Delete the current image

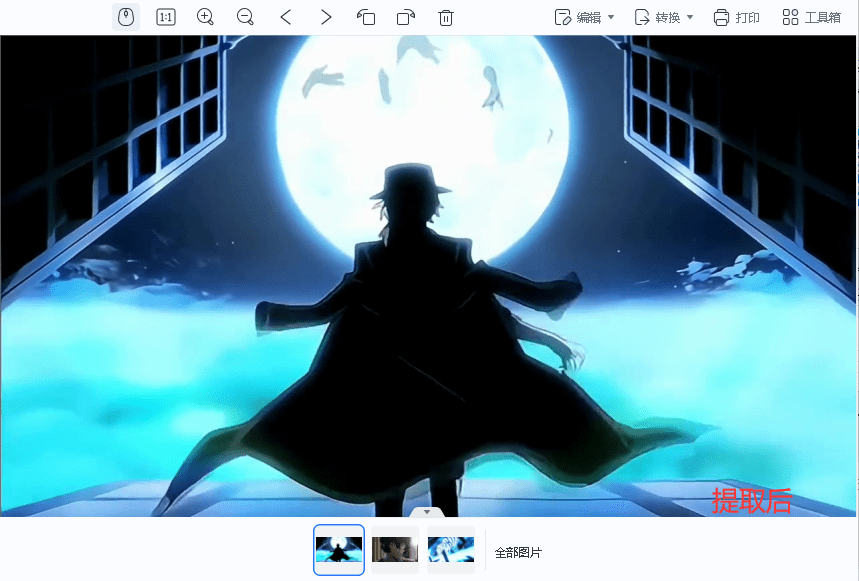[446, 17]
